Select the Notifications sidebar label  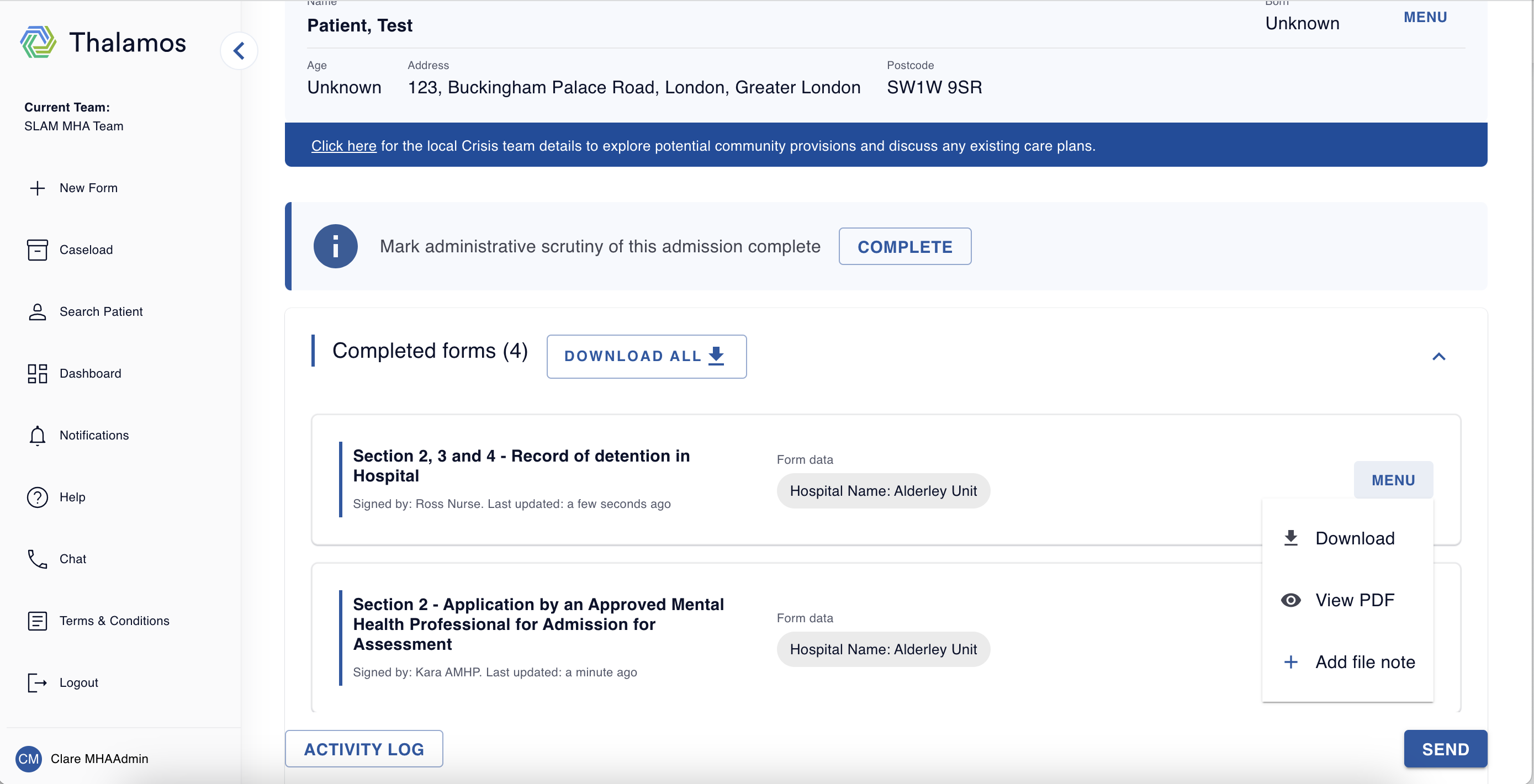click(x=94, y=436)
